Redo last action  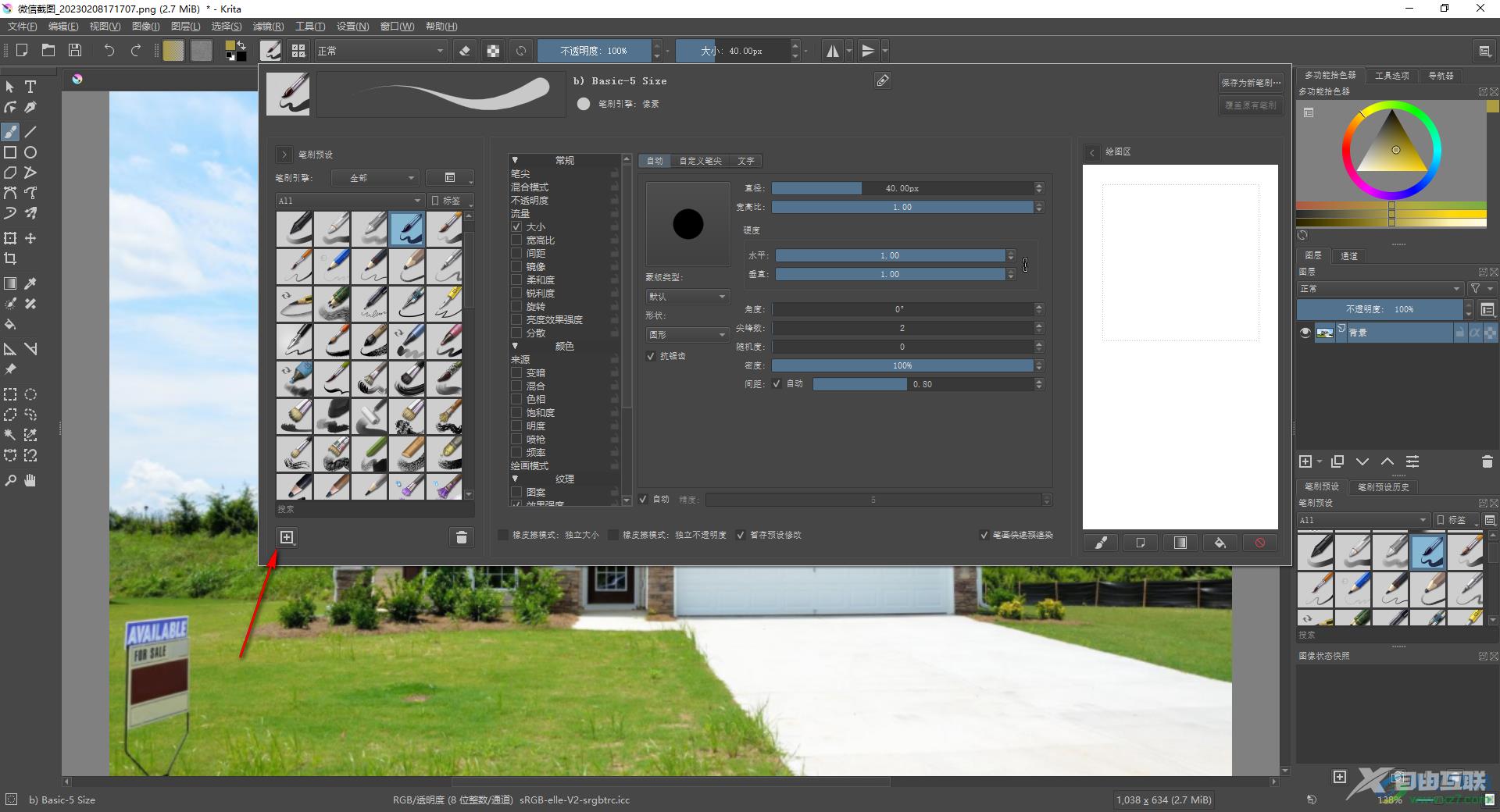click(x=136, y=51)
